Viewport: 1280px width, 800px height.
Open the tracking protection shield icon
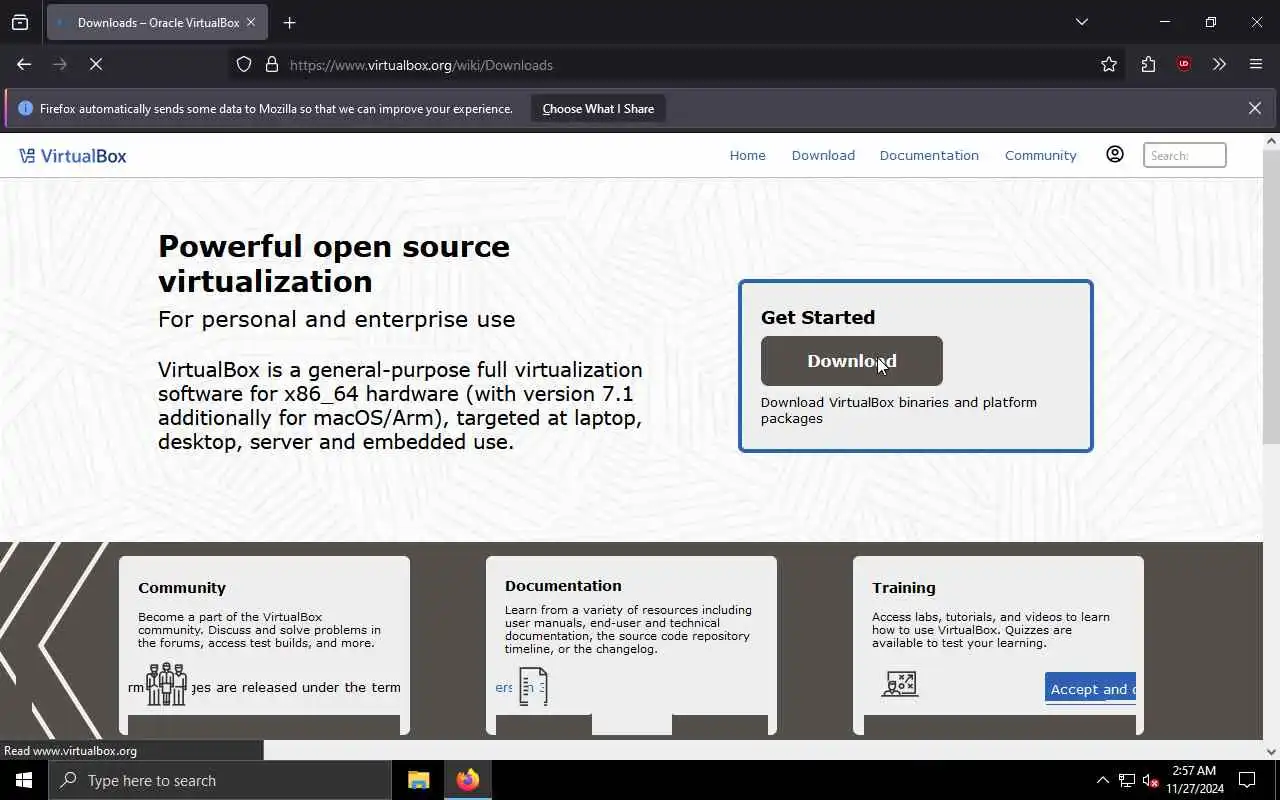coord(244,65)
